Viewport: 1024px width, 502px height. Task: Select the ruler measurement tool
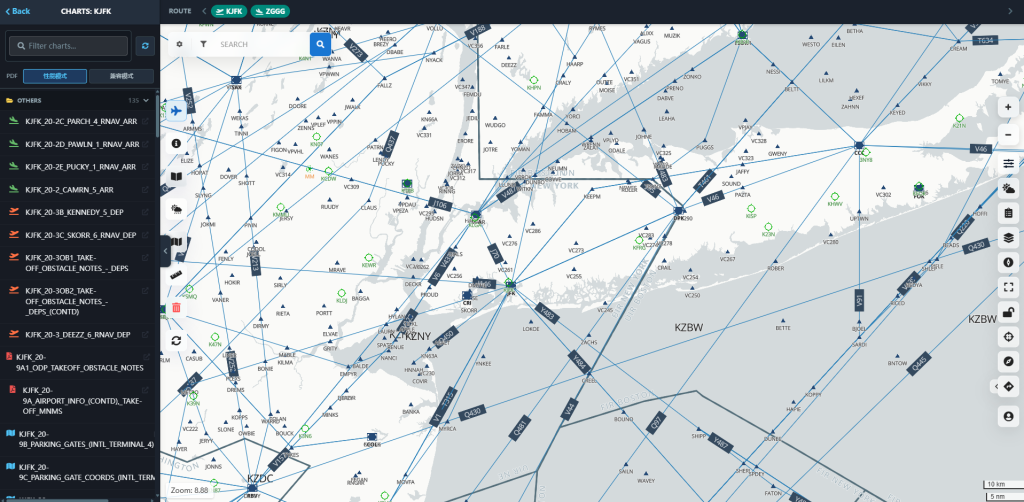pos(176,275)
